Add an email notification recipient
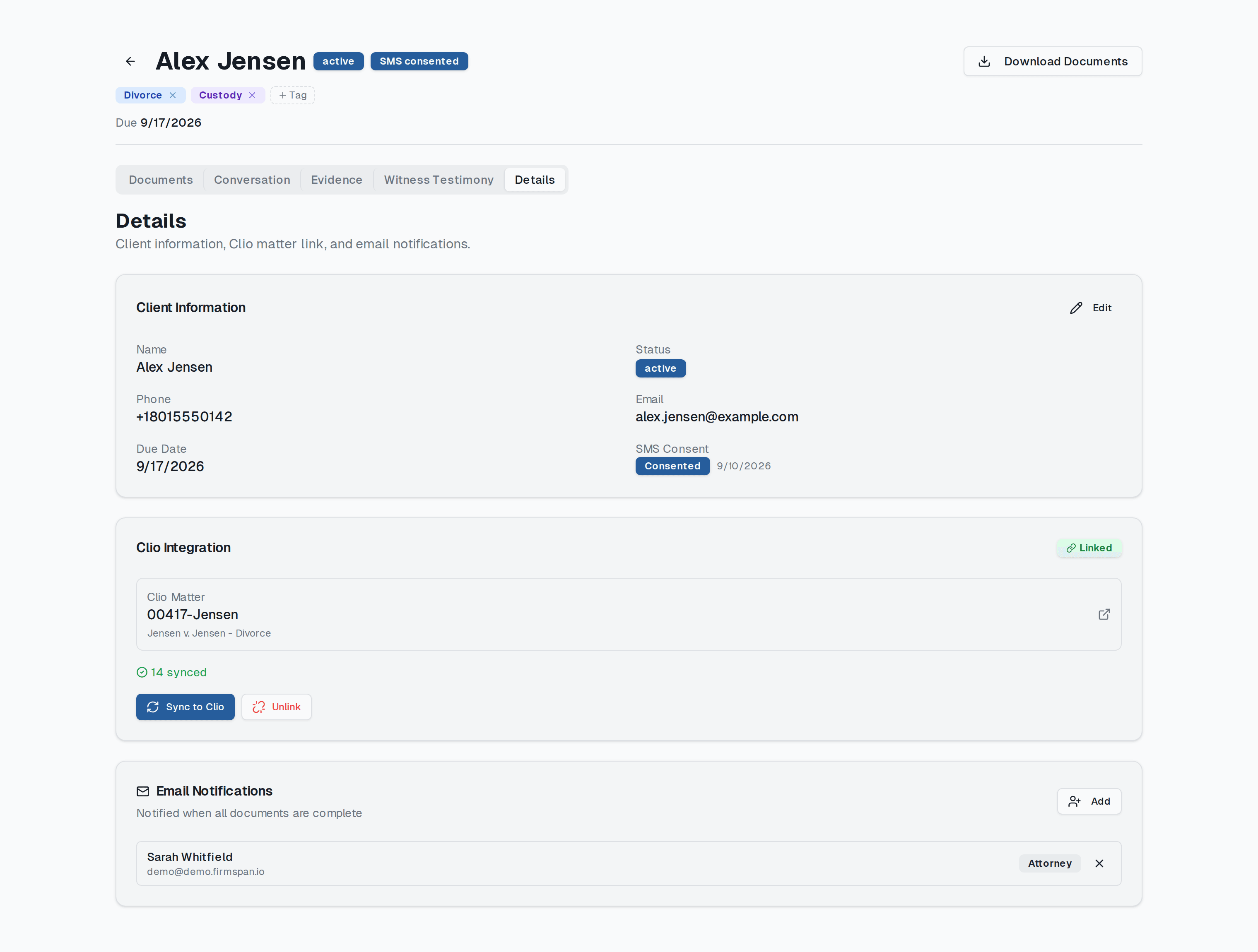The image size is (1258, 952). 1089,801
